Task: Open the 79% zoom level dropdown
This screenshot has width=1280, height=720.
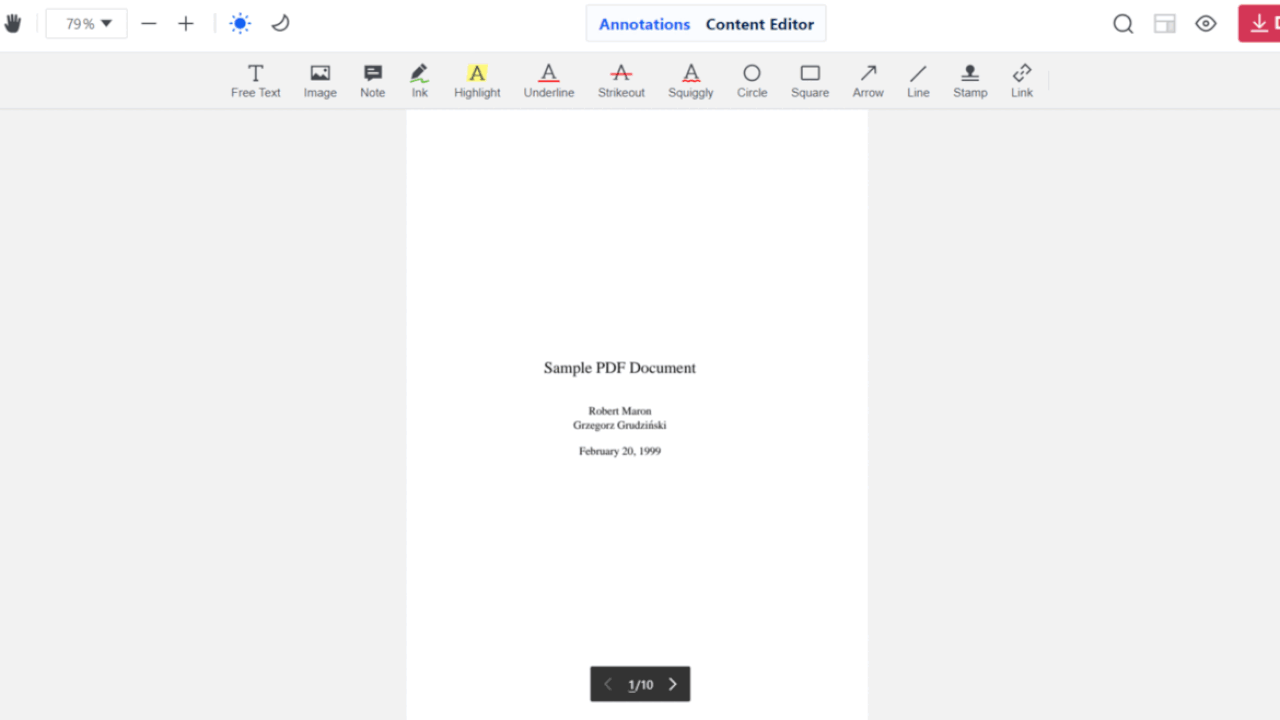Action: coord(87,24)
